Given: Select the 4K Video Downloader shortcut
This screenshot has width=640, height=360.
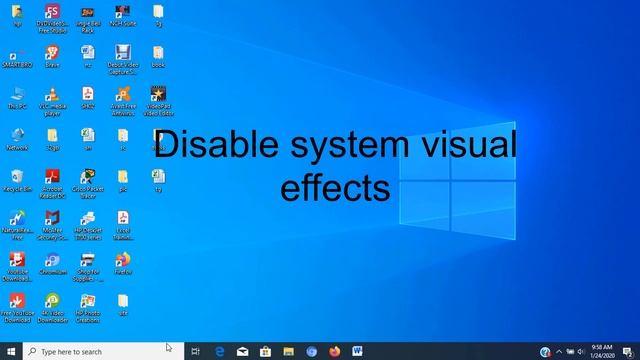Looking at the screenshot, I should click(52, 309).
